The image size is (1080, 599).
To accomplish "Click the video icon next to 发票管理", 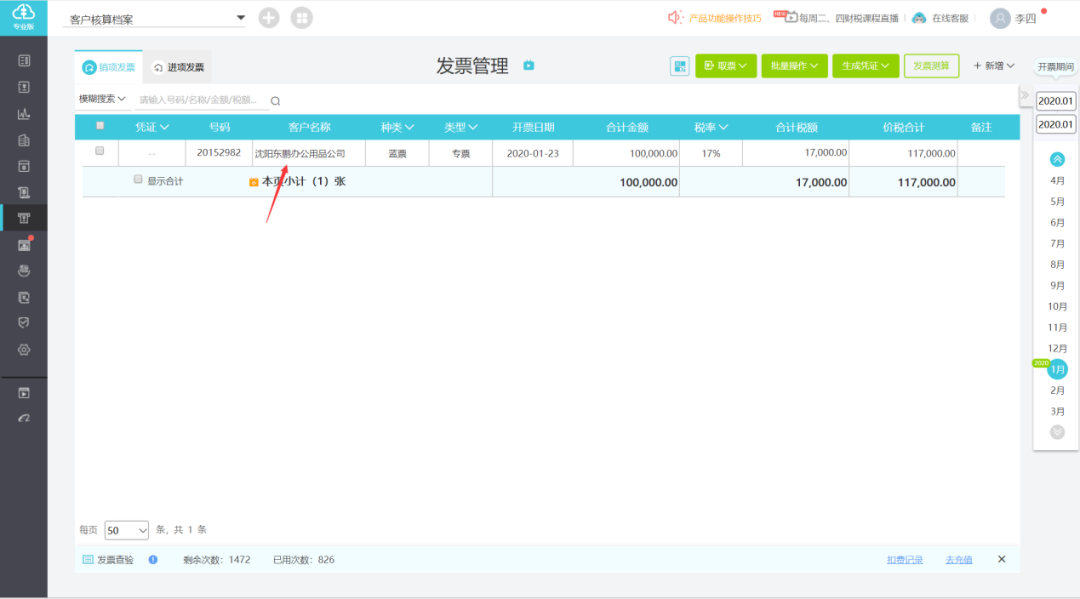I will 529,66.
